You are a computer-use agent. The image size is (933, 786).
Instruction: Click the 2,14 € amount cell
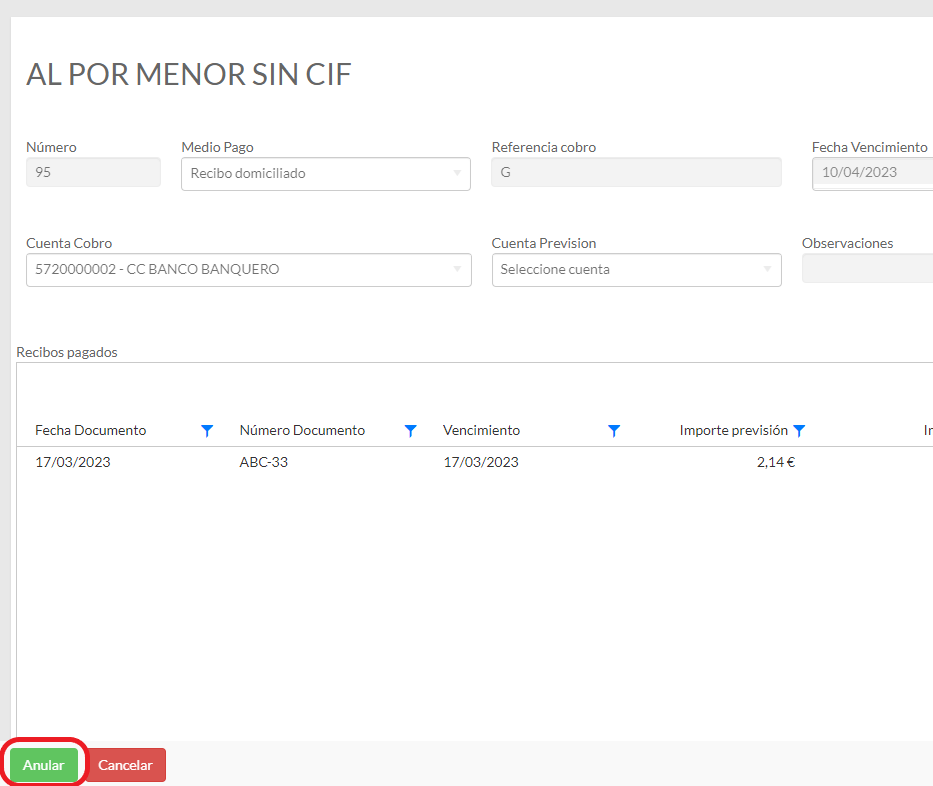pos(775,462)
